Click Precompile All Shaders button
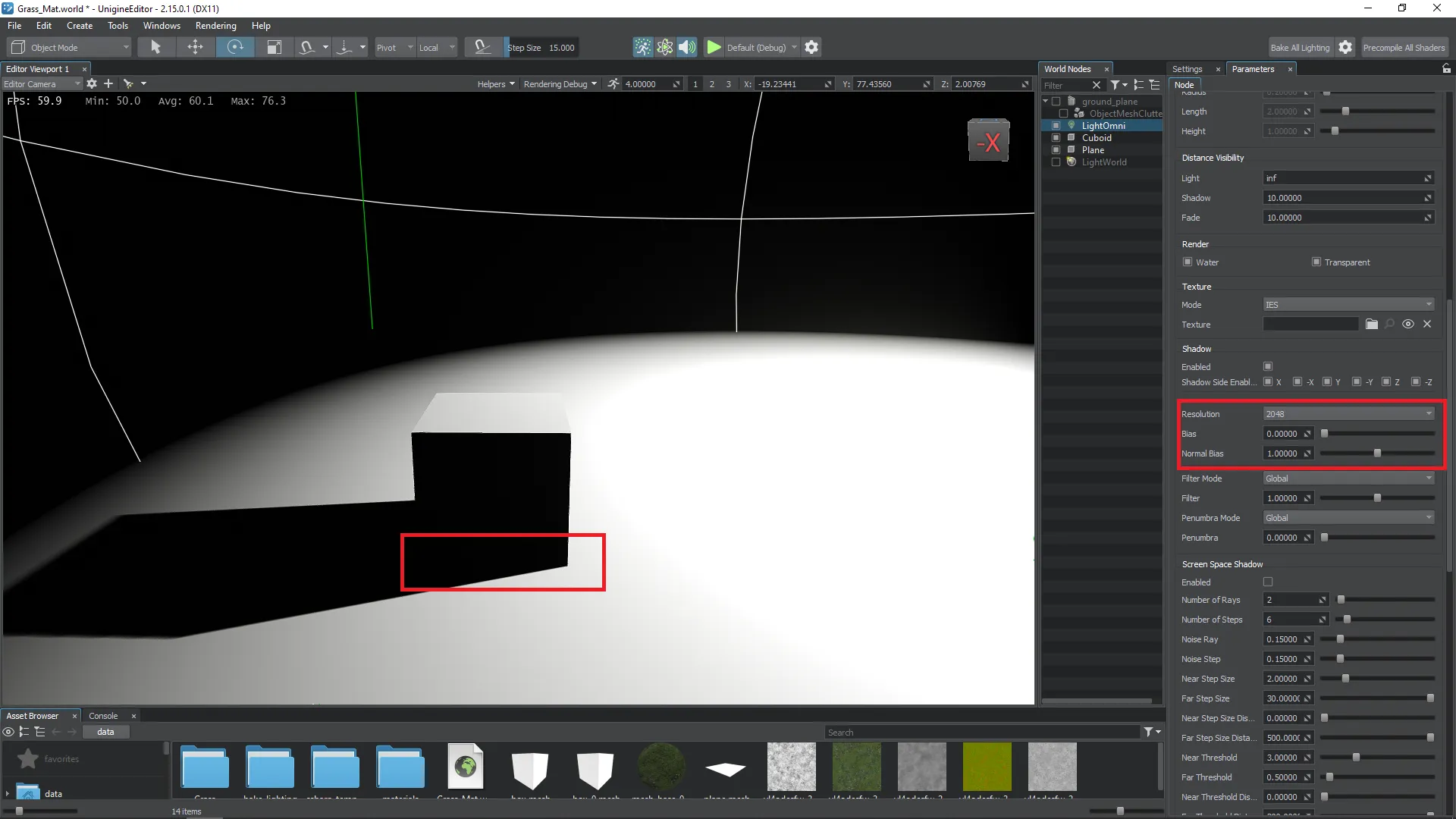Viewport: 1456px width, 819px height. (1404, 47)
